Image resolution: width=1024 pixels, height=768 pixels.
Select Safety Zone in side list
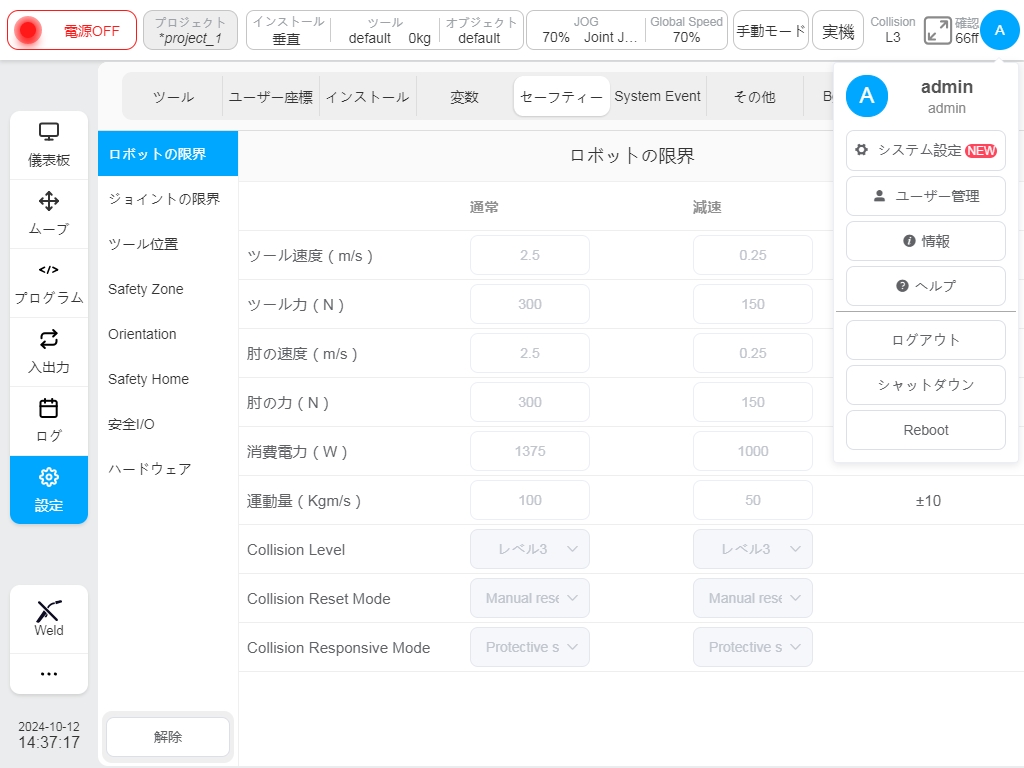tap(168, 289)
